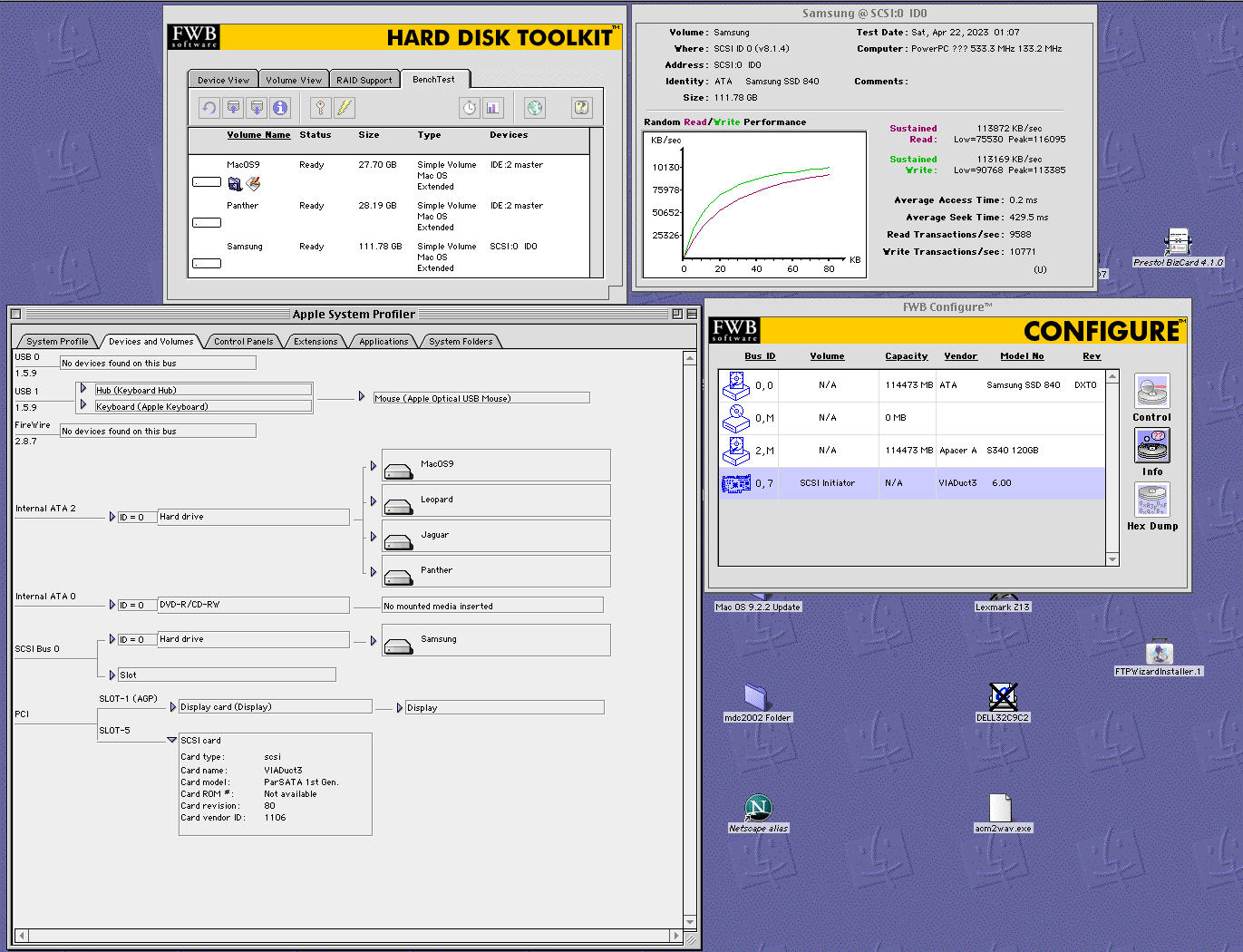Click Profiler vertical scrollbar down arrow
Screen dimensions: 1243x952
pyautogui.click(x=690, y=922)
